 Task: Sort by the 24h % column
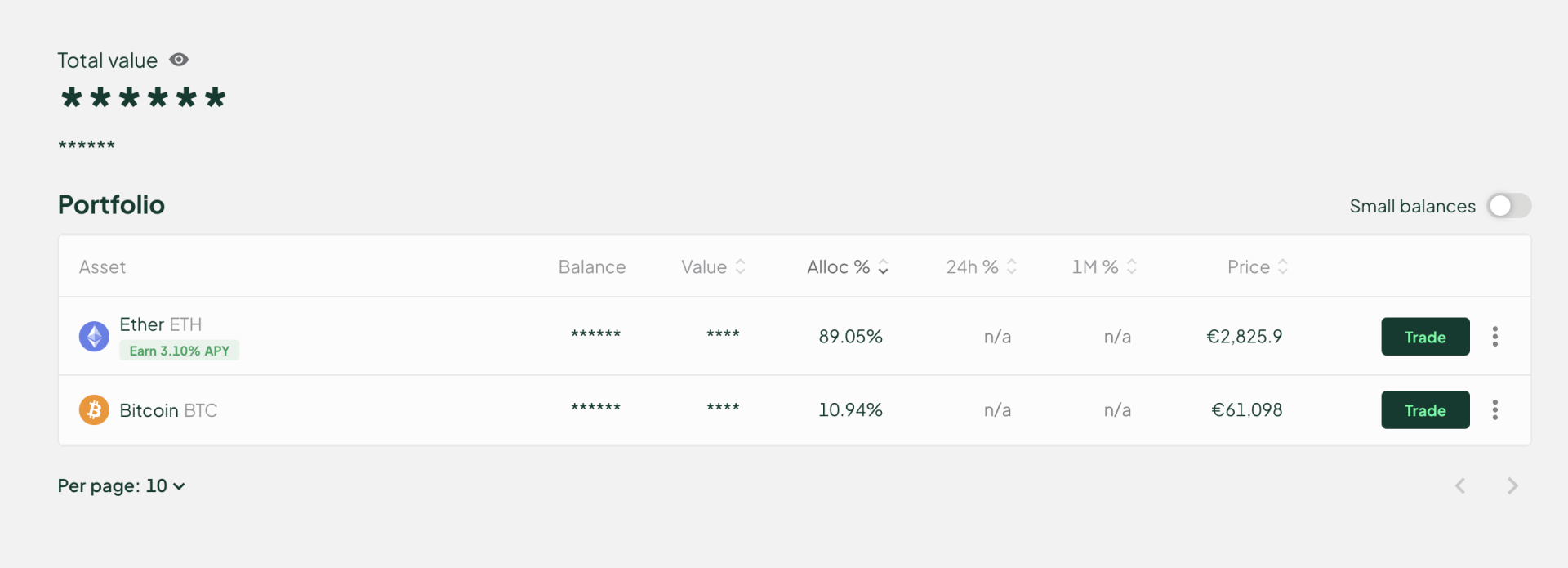pyautogui.click(x=981, y=266)
